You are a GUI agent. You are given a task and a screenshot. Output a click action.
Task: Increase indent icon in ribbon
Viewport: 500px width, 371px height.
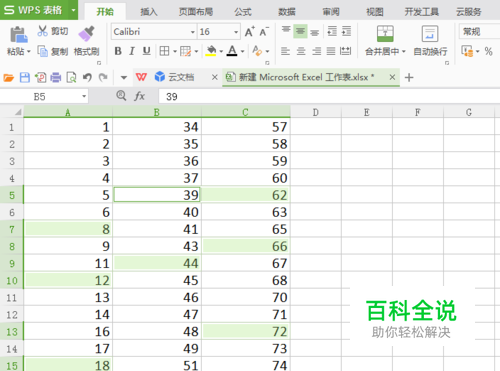coord(346,32)
